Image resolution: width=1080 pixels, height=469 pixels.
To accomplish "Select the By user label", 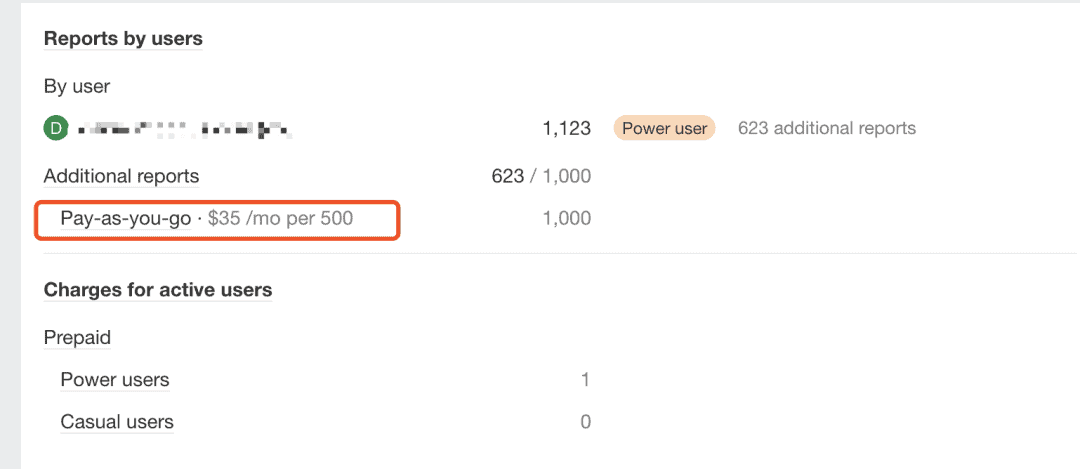I will tap(77, 86).
